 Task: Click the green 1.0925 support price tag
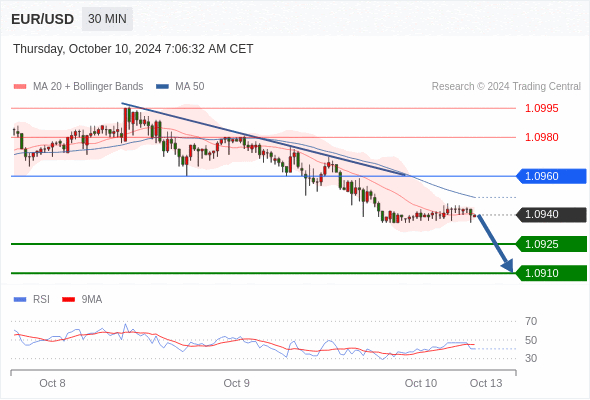click(551, 244)
